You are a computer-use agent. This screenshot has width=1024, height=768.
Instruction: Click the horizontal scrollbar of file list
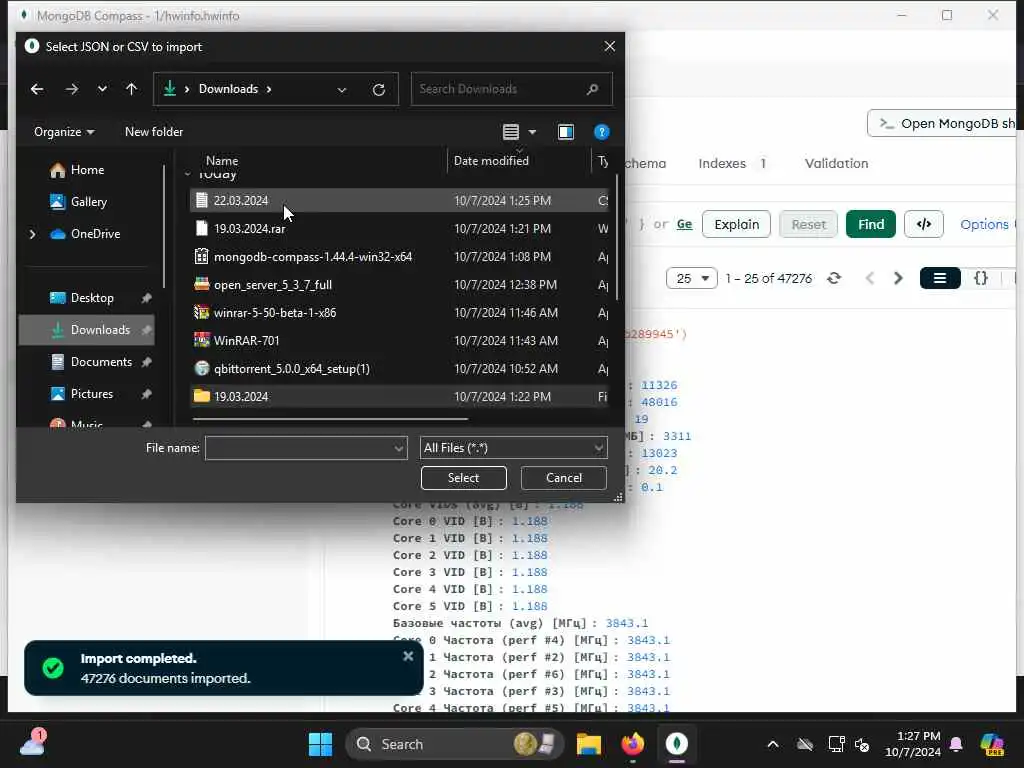(330, 419)
